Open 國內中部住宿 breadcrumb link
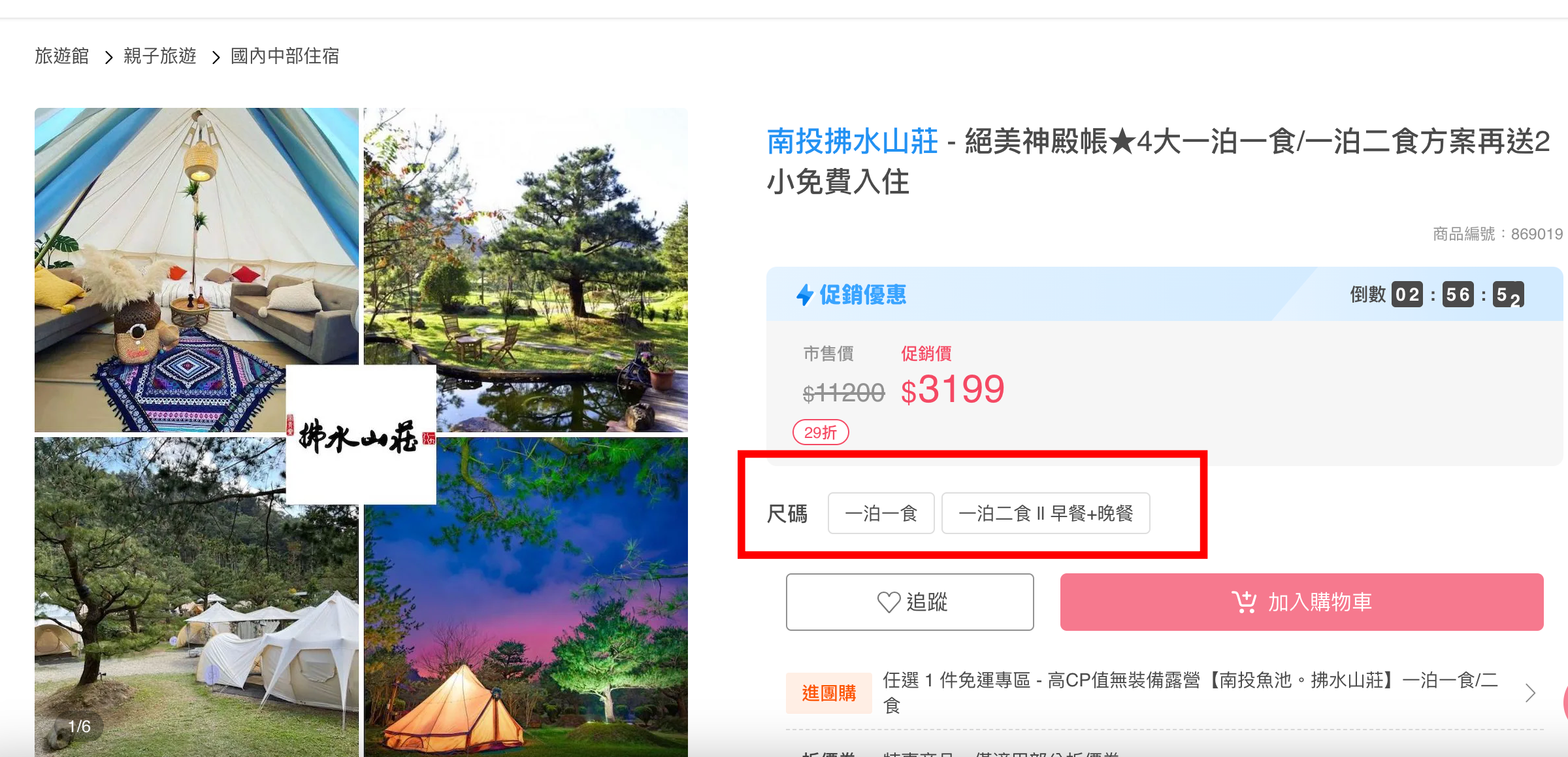 285,56
